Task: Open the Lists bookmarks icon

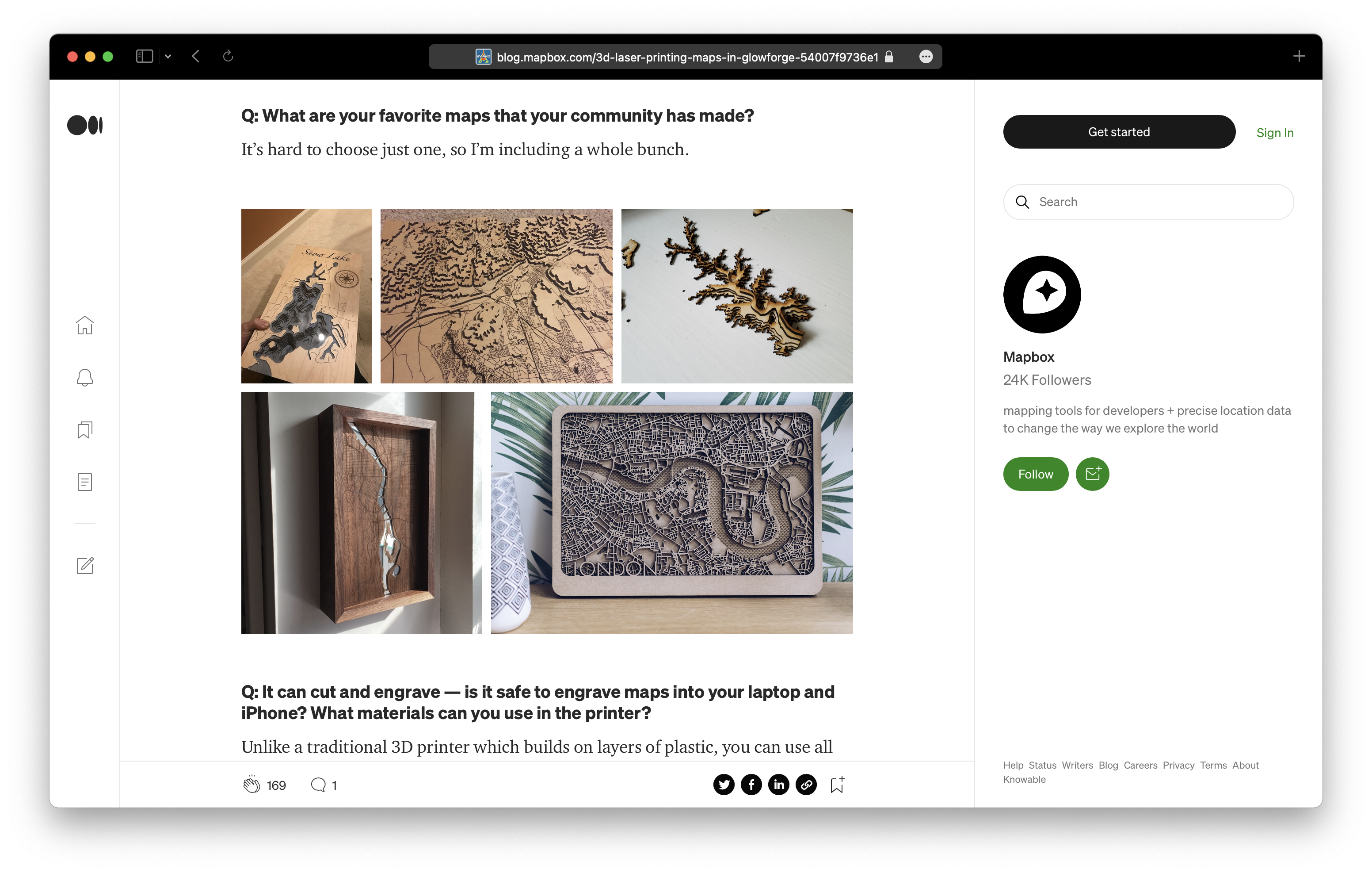Action: pyautogui.click(x=85, y=430)
